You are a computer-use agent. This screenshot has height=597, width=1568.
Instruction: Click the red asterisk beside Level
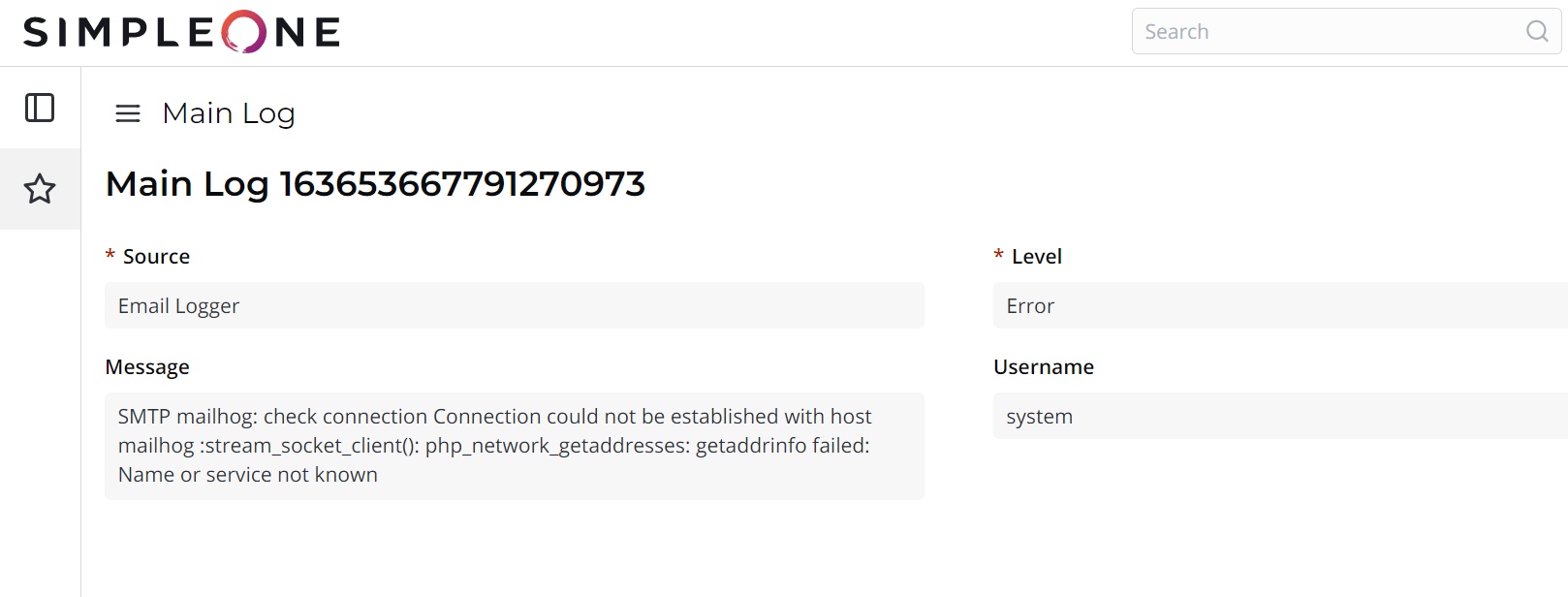(x=999, y=255)
